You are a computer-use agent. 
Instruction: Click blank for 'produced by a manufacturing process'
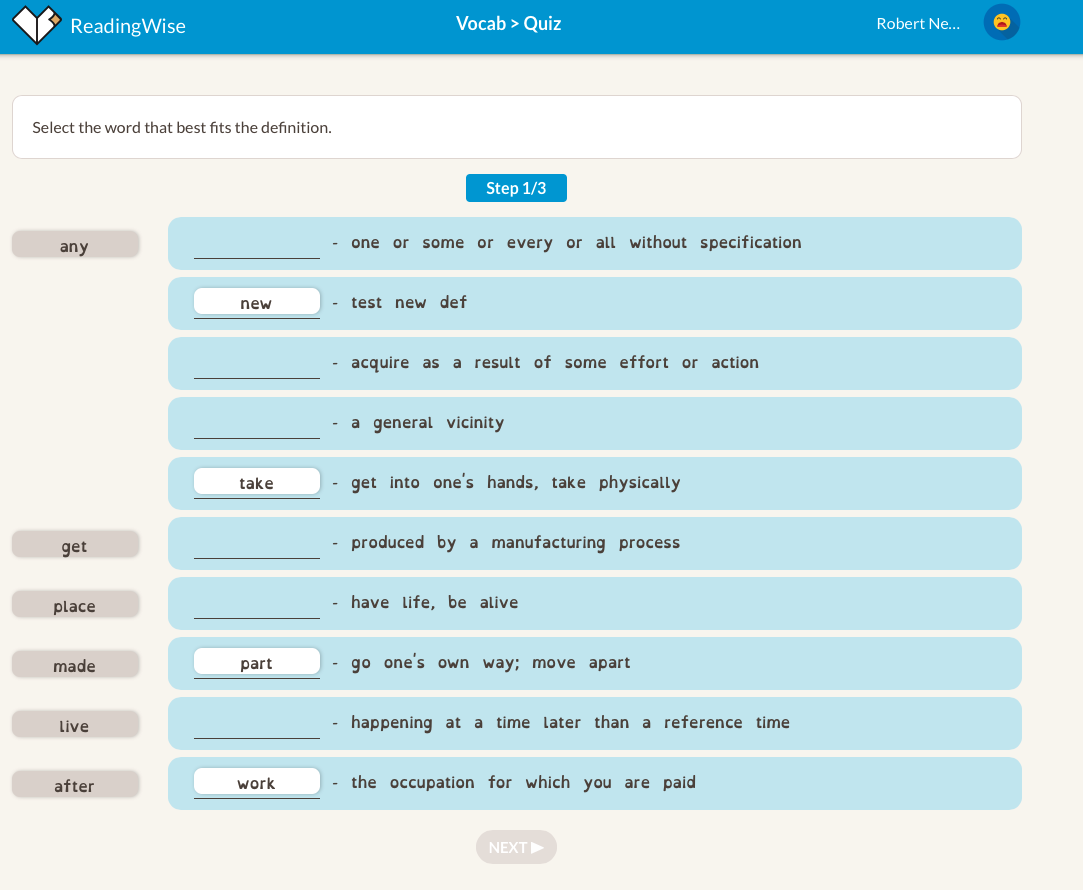(x=257, y=544)
